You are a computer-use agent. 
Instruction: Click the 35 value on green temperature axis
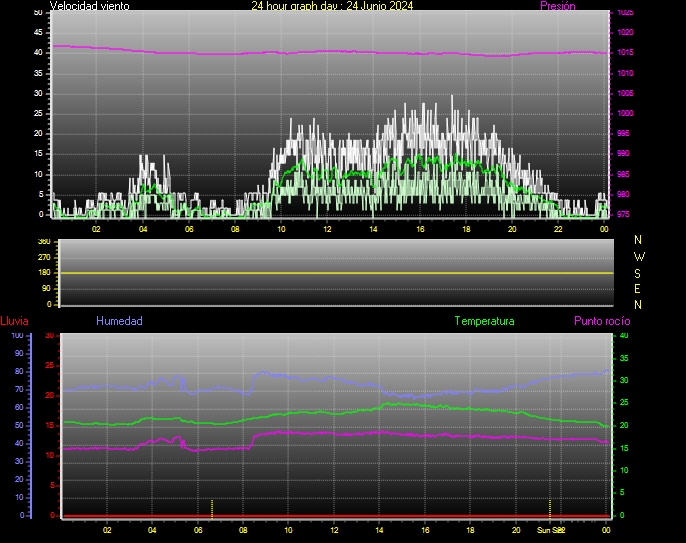[624, 358]
